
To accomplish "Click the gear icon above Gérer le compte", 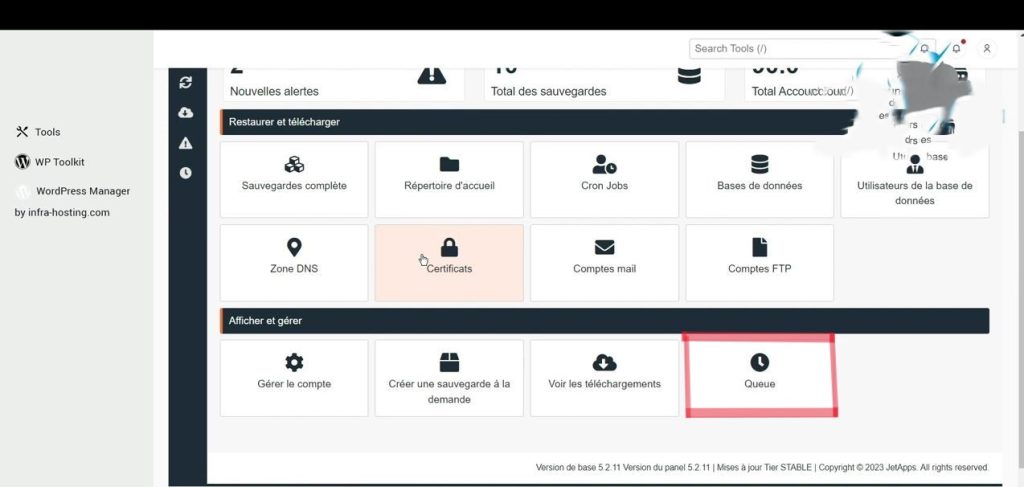I will pyautogui.click(x=294, y=362).
